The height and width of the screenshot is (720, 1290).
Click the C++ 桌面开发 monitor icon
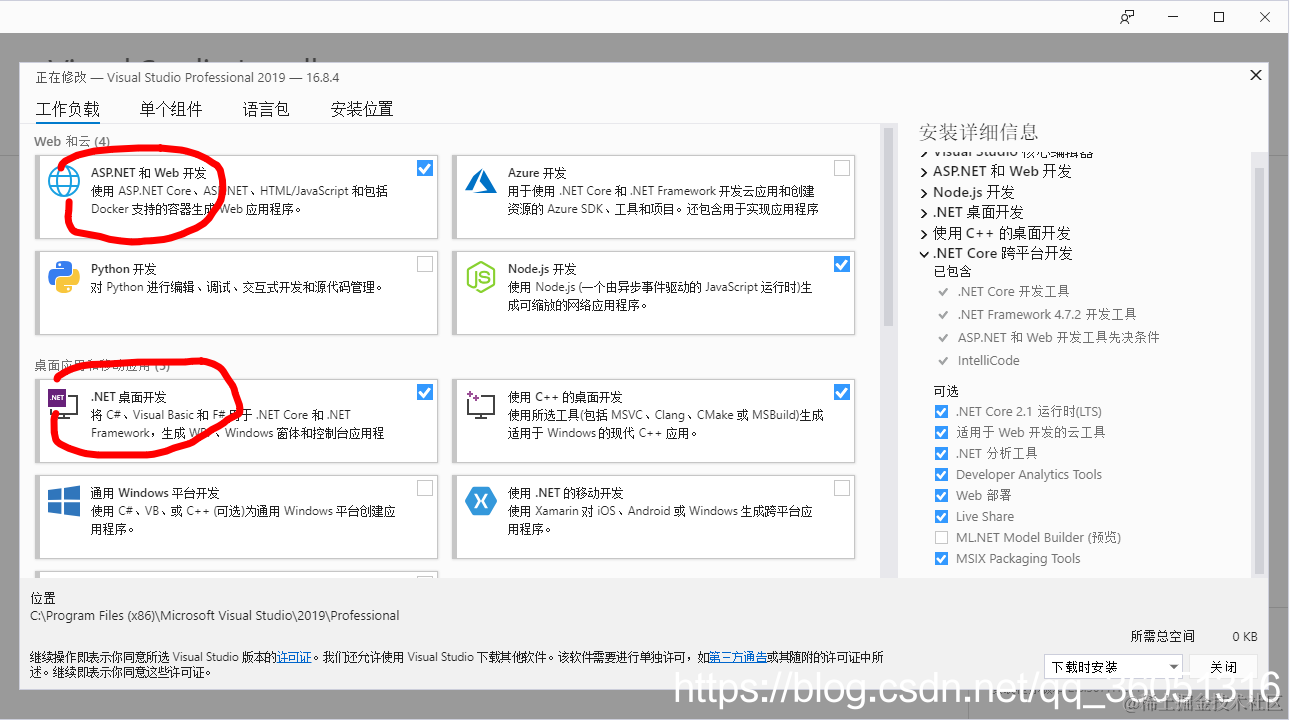481,404
